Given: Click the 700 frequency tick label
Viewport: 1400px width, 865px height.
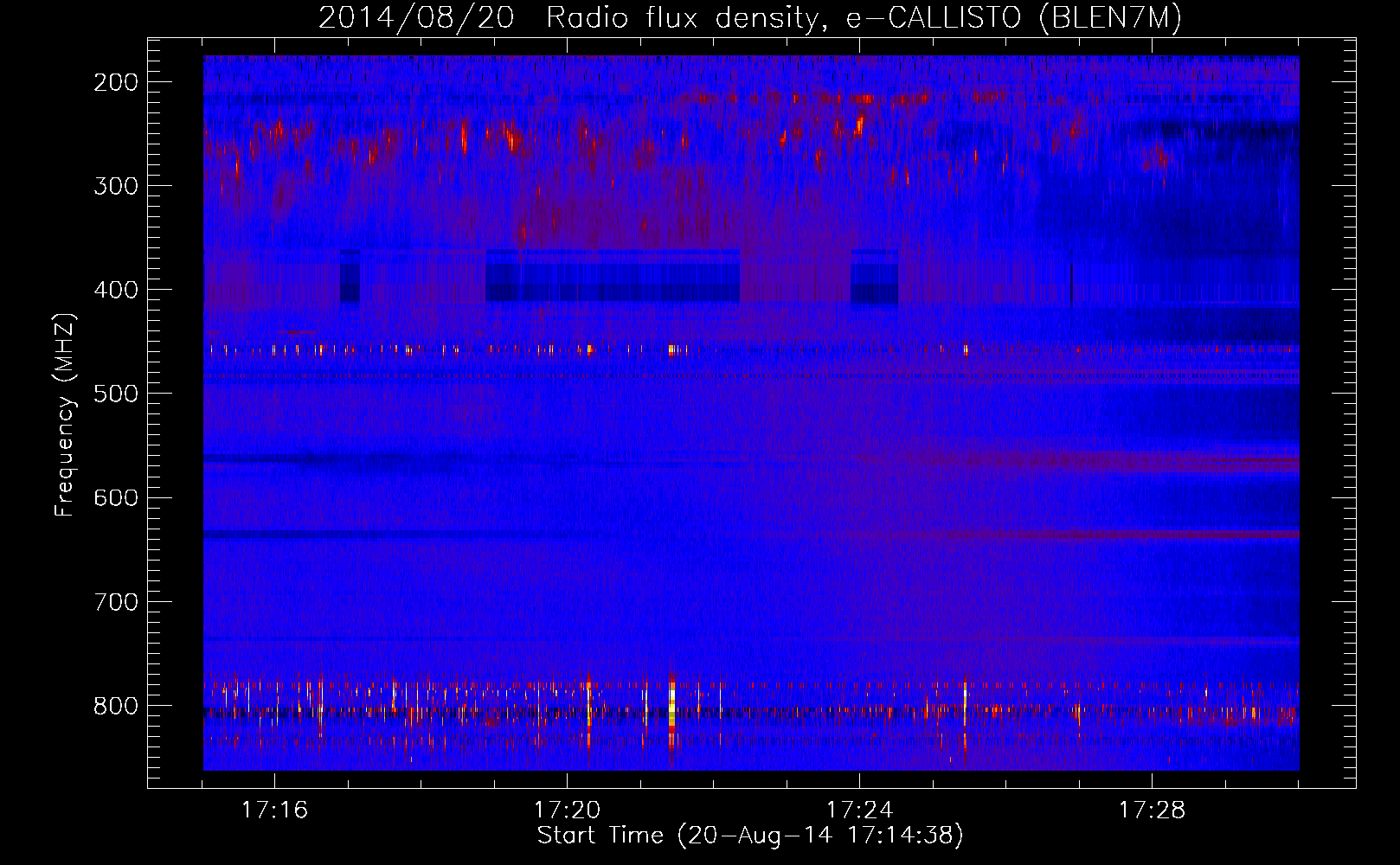Looking at the screenshot, I should [116, 602].
